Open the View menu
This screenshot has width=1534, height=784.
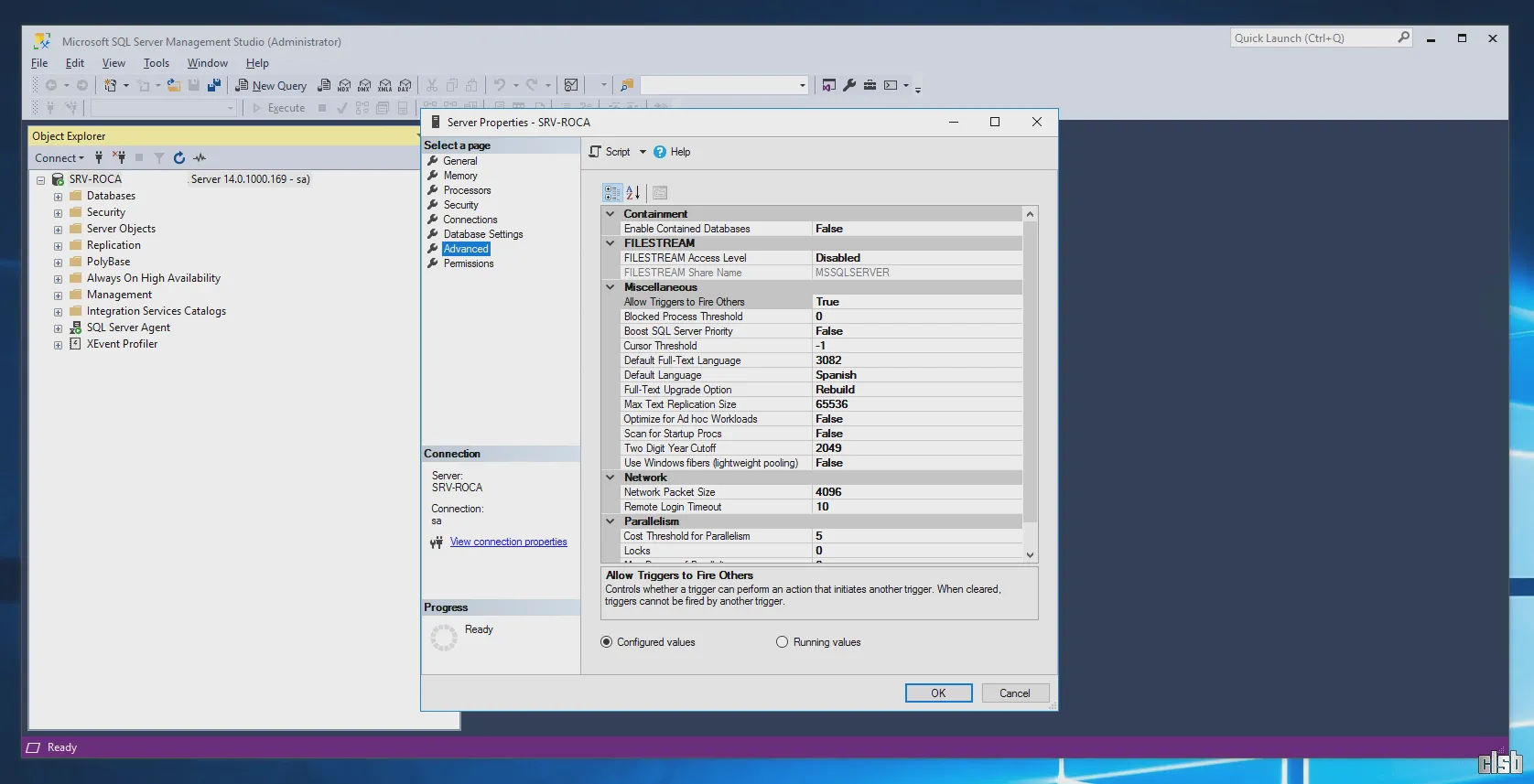coord(113,63)
